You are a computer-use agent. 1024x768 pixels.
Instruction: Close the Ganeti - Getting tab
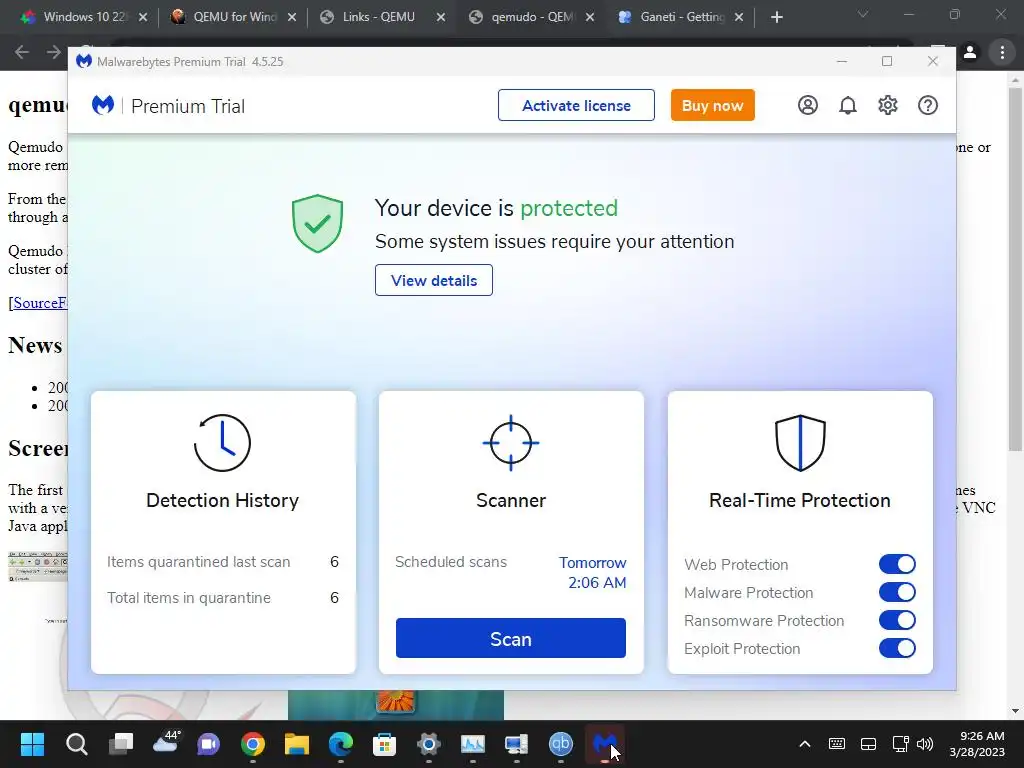click(739, 17)
